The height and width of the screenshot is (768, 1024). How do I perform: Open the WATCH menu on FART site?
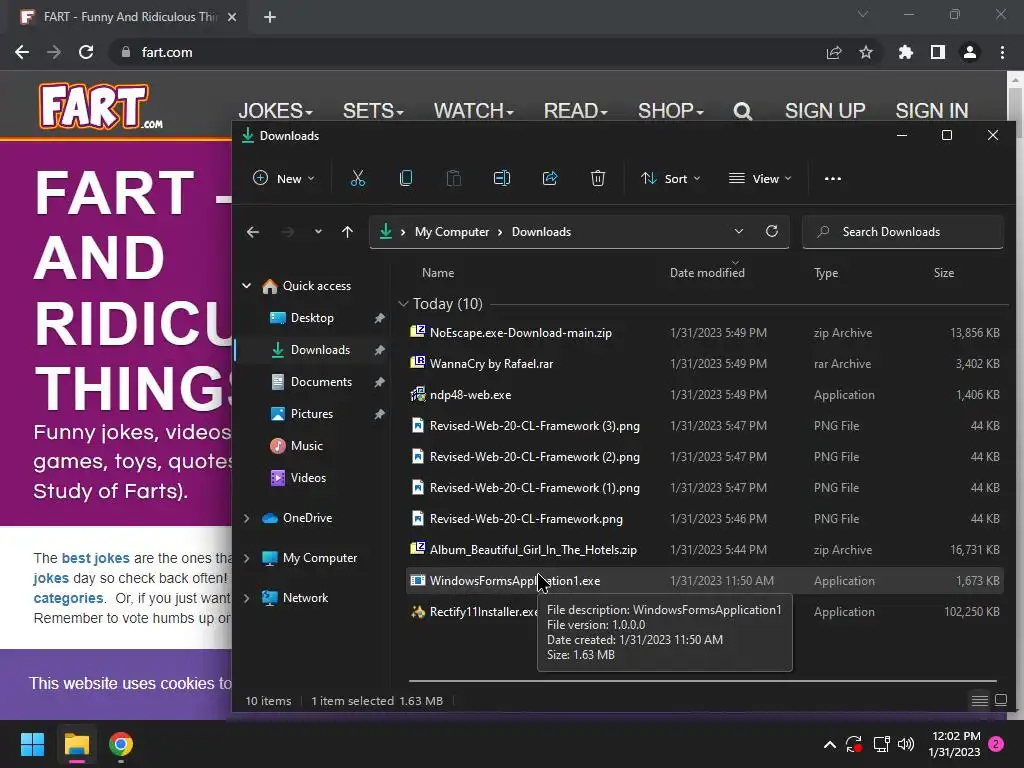[x=473, y=111]
